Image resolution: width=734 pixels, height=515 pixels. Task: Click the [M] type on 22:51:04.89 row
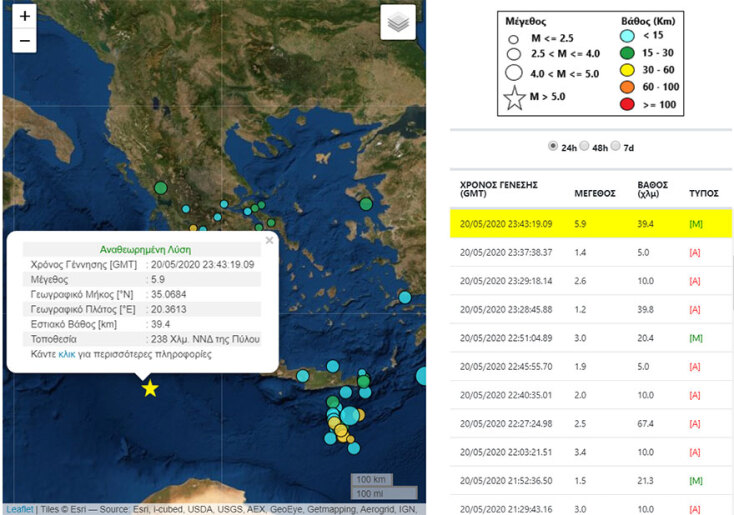(x=697, y=338)
